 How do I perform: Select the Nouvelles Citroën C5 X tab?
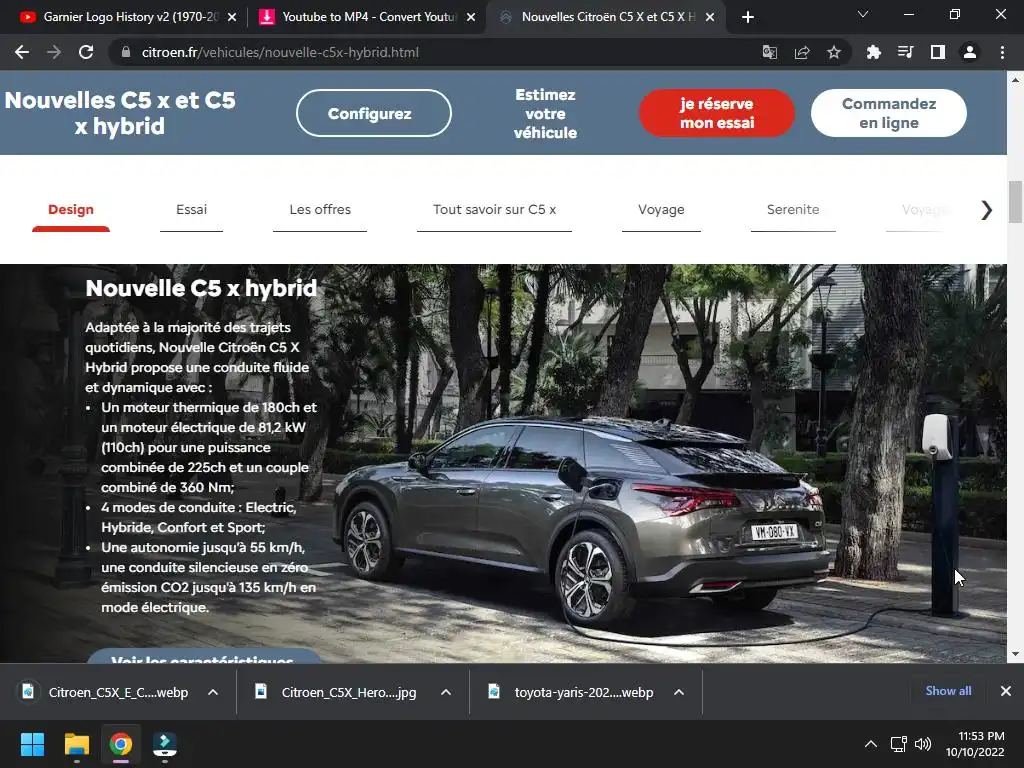tap(604, 17)
